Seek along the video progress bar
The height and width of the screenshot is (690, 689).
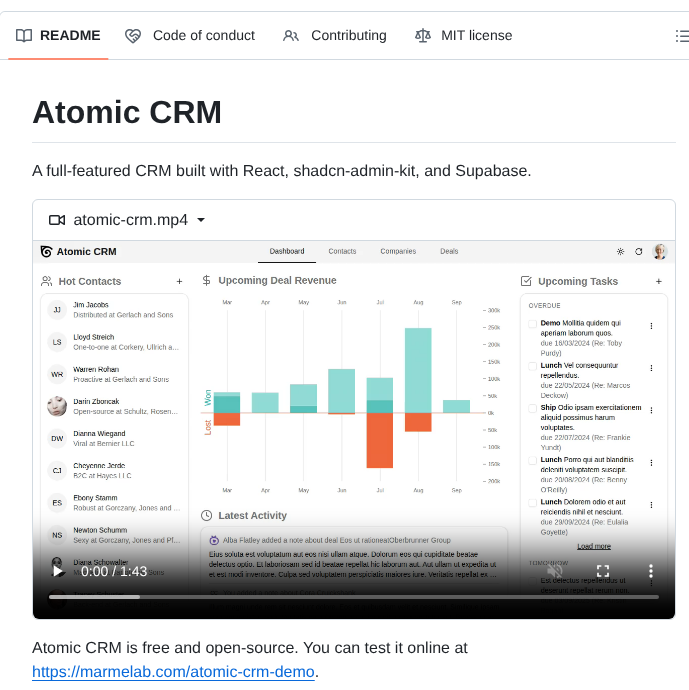pos(354,597)
